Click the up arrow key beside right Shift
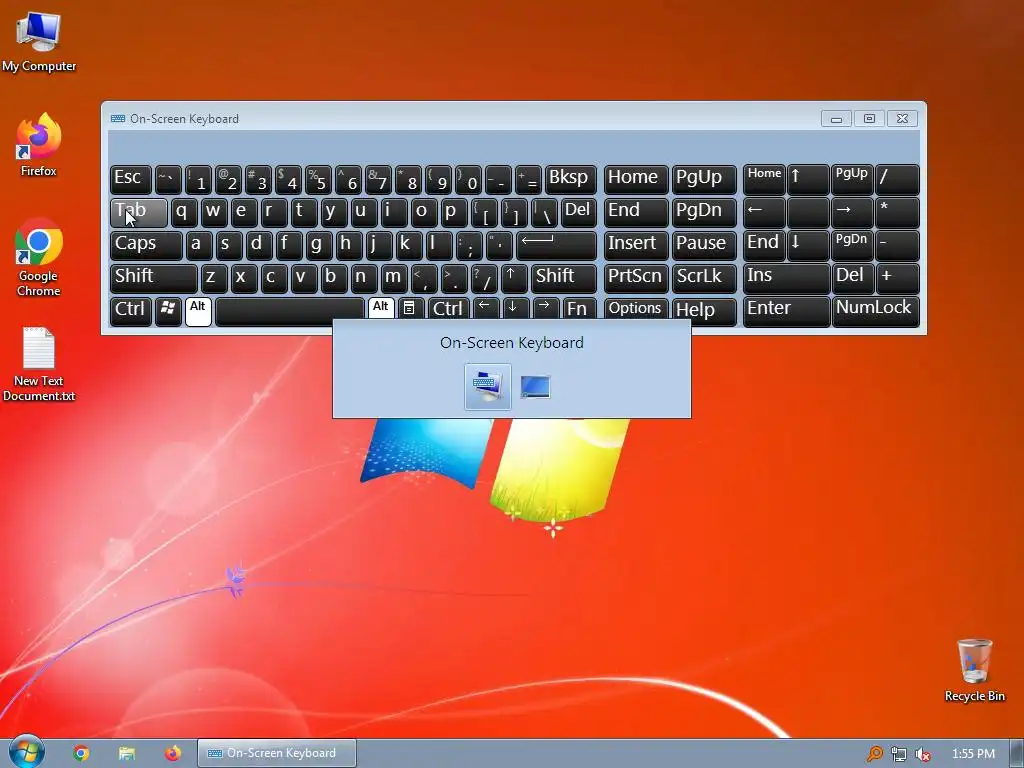Image resolution: width=1024 pixels, height=768 pixels. [513, 278]
